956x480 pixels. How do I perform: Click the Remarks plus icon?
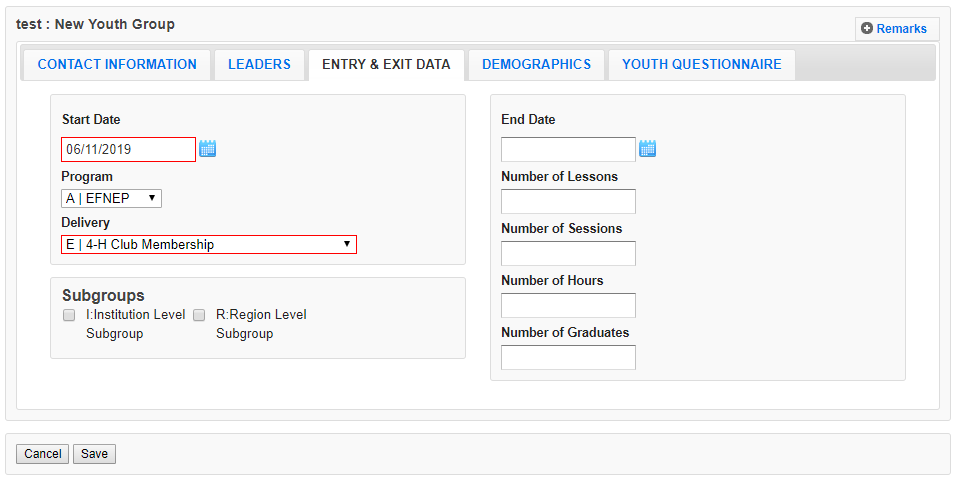[867, 29]
